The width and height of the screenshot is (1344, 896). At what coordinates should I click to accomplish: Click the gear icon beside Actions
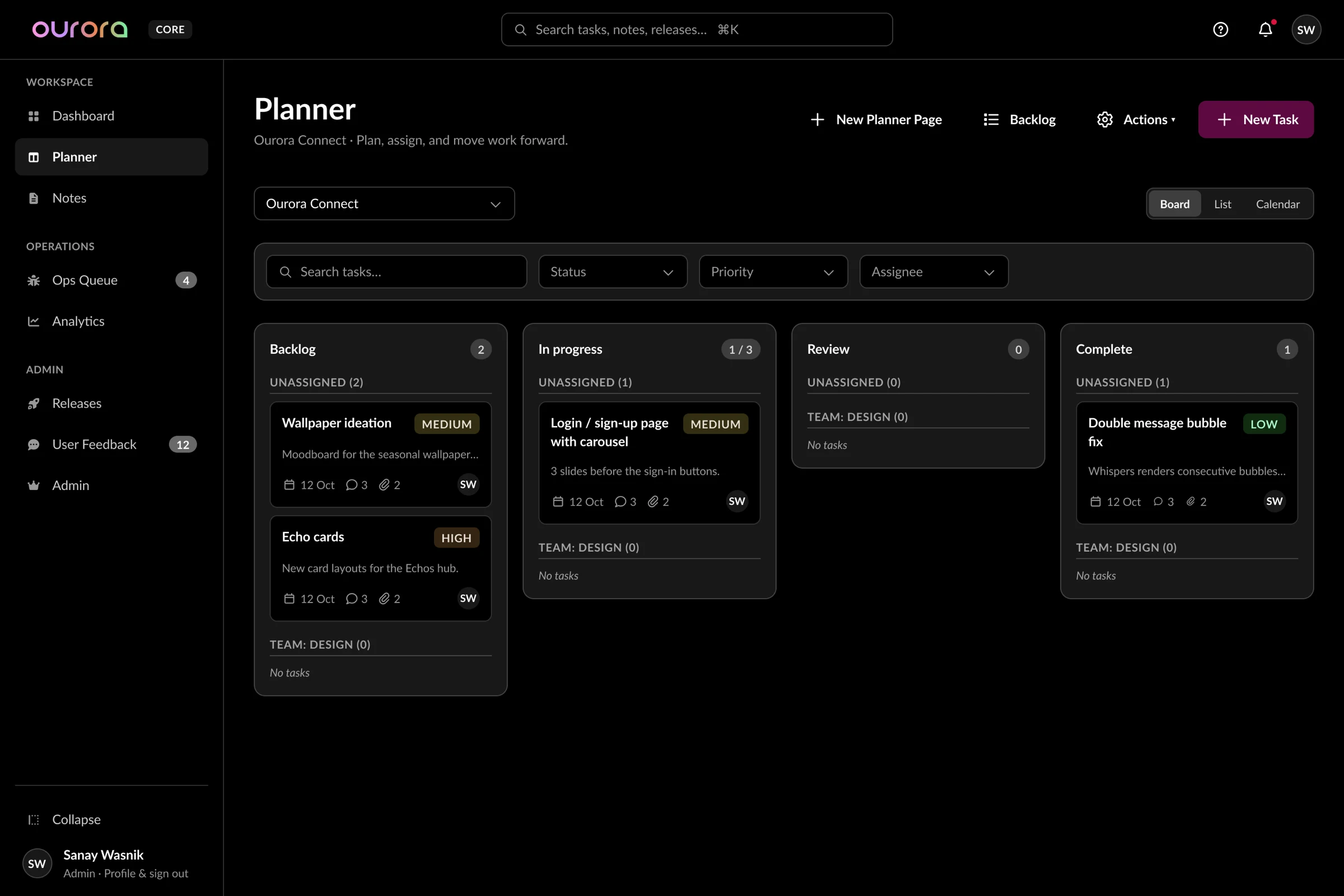click(1104, 119)
